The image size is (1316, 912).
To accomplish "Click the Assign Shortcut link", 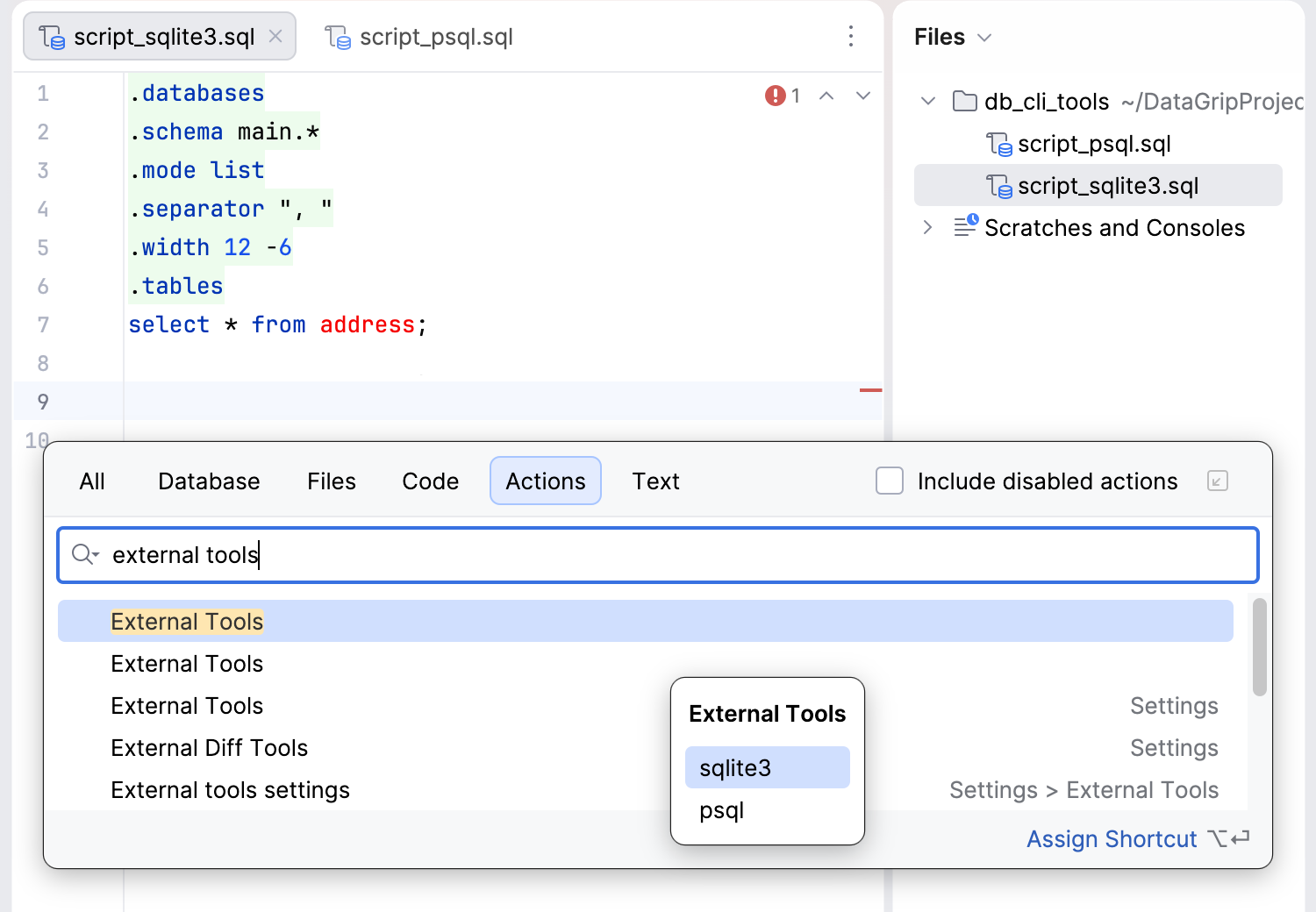I will (1112, 839).
